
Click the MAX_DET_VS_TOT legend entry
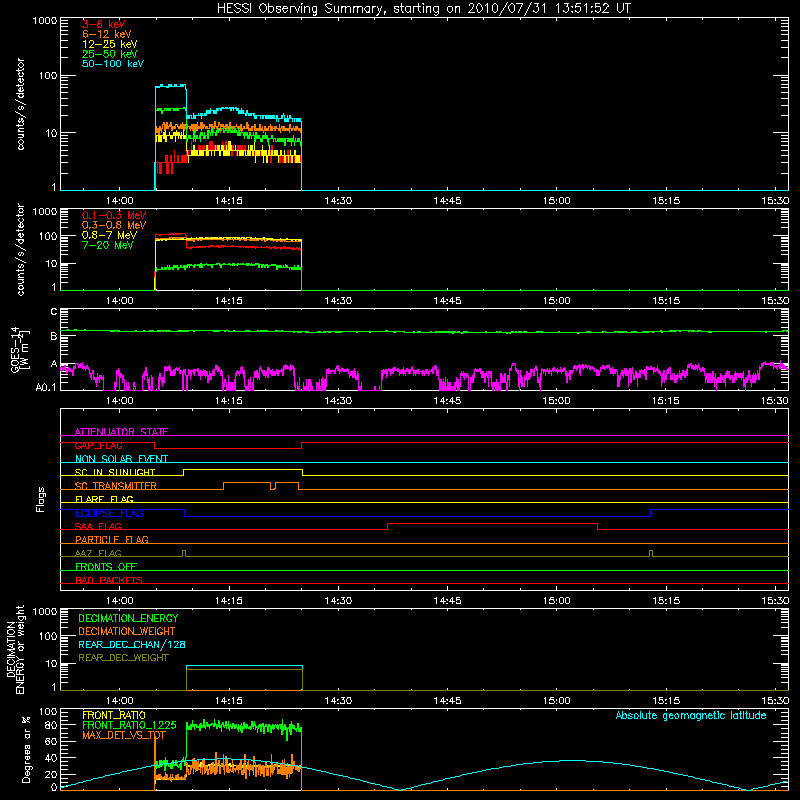[x=123, y=735]
